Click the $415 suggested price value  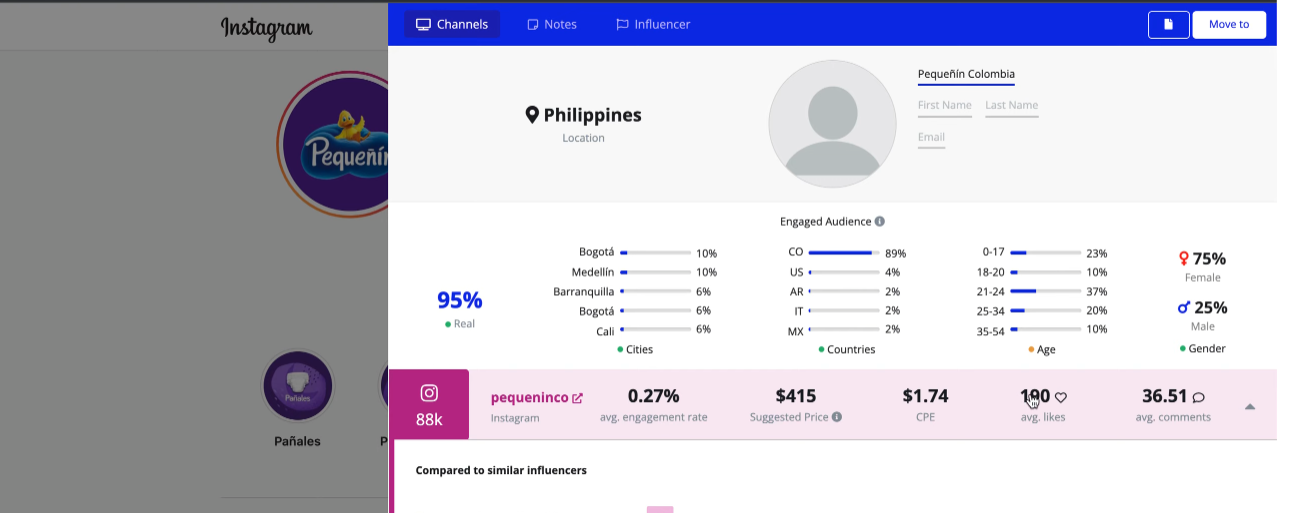[795, 396]
